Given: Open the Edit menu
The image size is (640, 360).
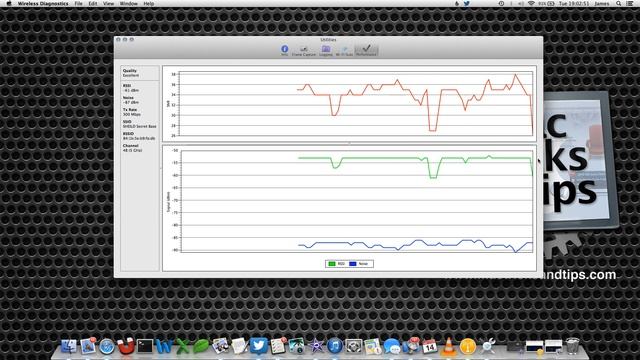Looking at the screenshot, I should click(x=93, y=3).
